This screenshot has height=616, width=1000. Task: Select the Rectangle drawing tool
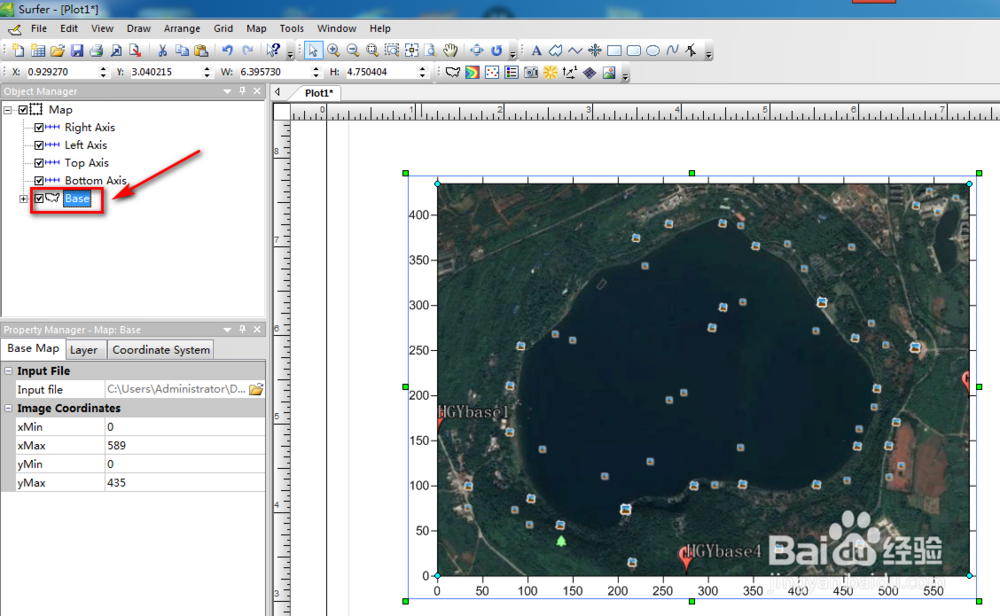[614, 50]
